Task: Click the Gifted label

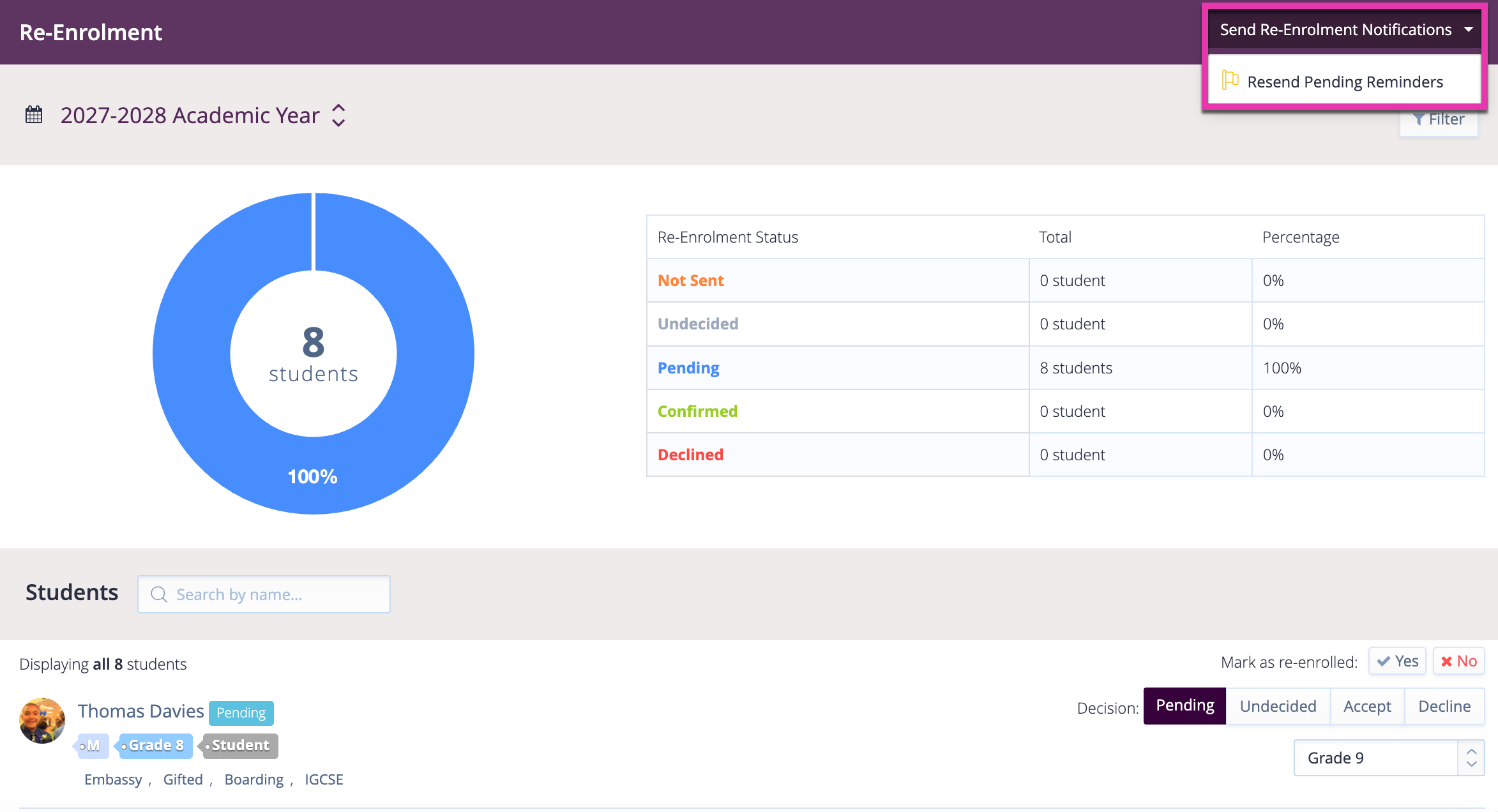Action: pyautogui.click(x=183, y=779)
